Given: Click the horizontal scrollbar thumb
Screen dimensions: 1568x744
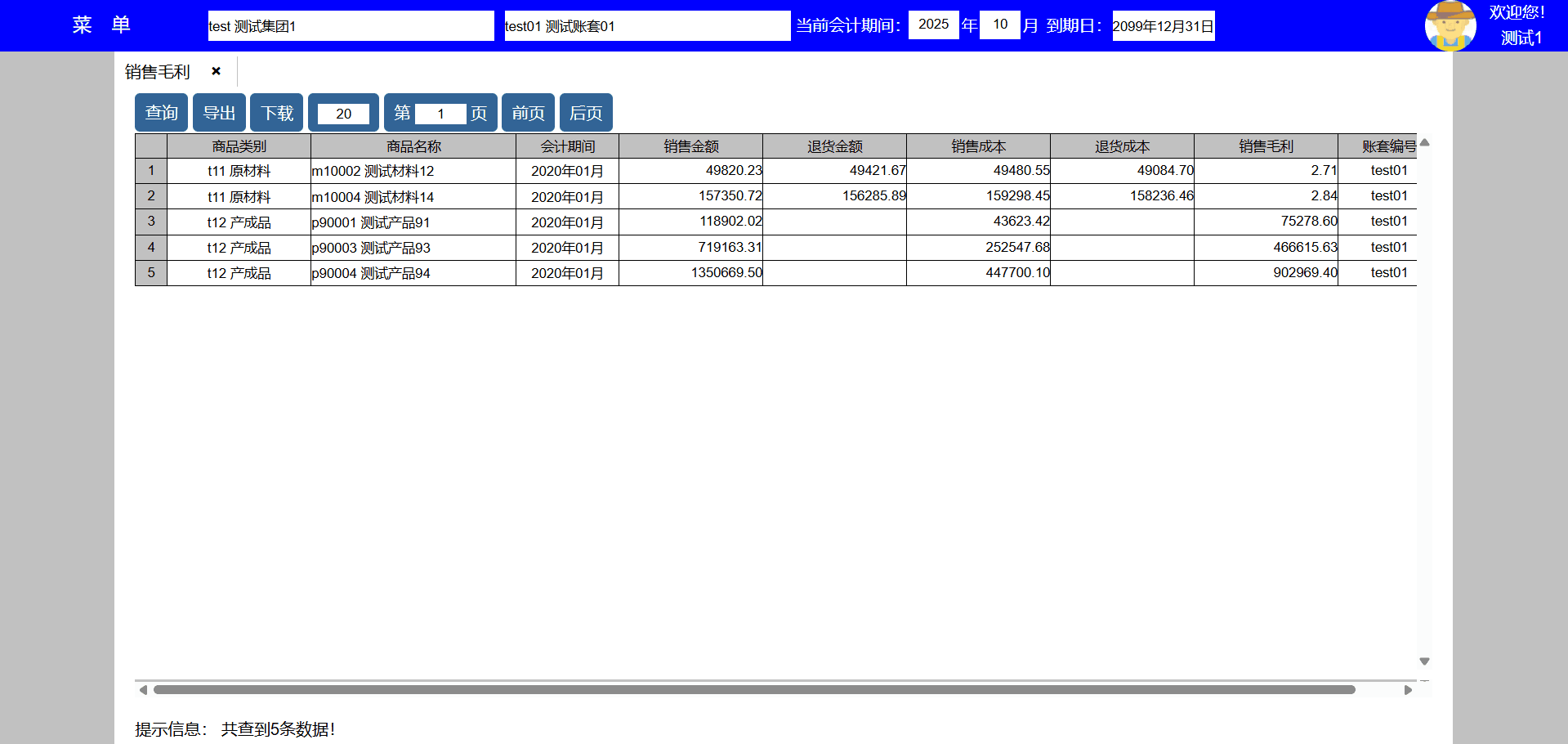Looking at the screenshot, I should tap(753, 690).
